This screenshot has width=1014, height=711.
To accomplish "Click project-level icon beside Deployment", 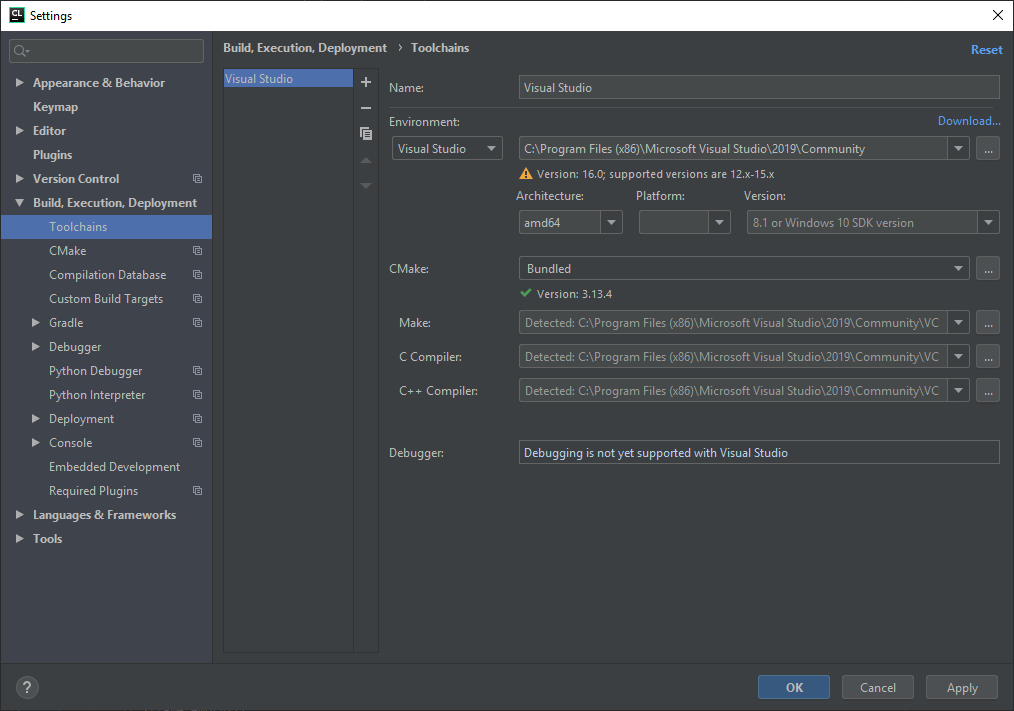I will (x=197, y=419).
